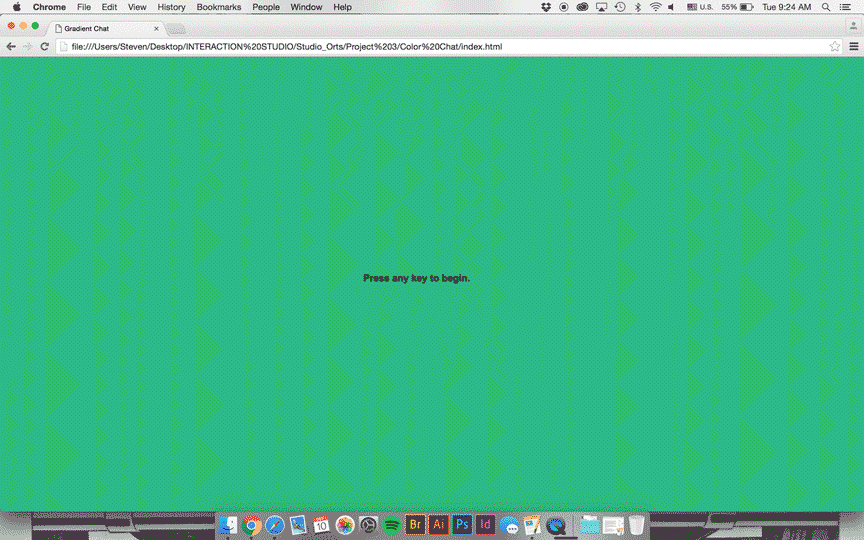Viewport: 864px width, 540px height.
Task: Toggle the Bluetooth menu bar icon
Action: (x=638, y=7)
